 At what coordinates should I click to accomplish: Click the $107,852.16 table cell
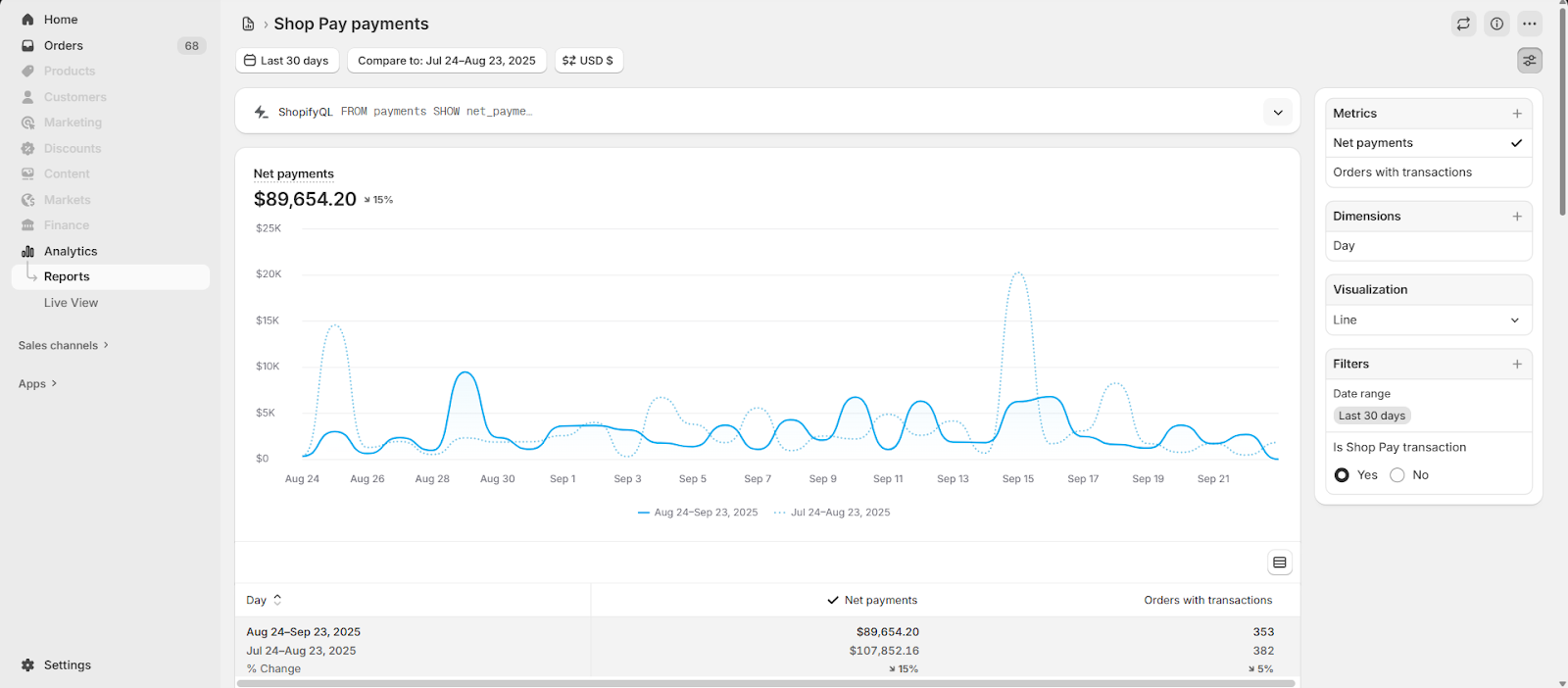tap(884, 651)
